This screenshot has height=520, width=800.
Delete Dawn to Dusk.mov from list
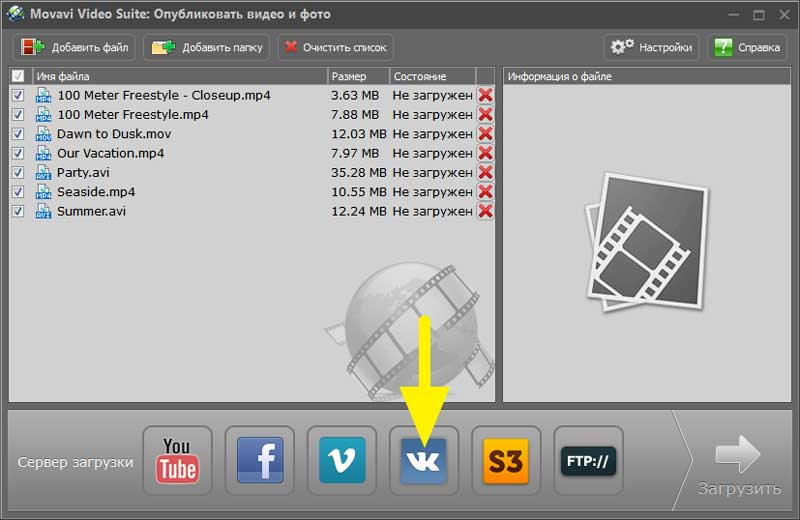485,134
